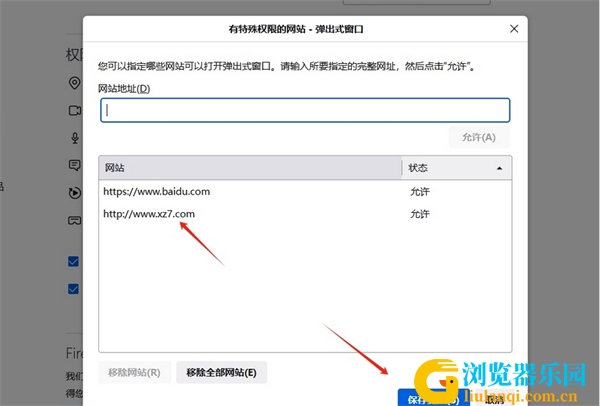The image size is (600, 406).
Task: Click the 允许 status for baidu.com
Action: coord(420,191)
